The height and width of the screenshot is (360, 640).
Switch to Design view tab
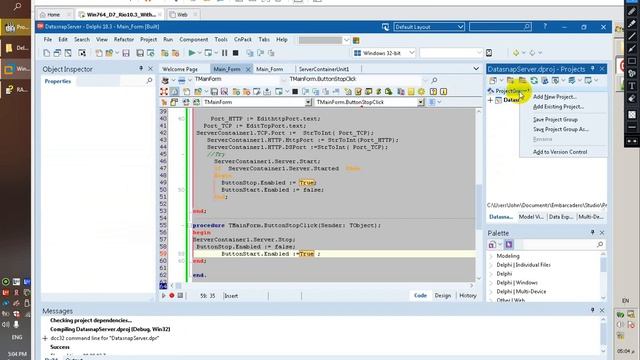[442, 296]
